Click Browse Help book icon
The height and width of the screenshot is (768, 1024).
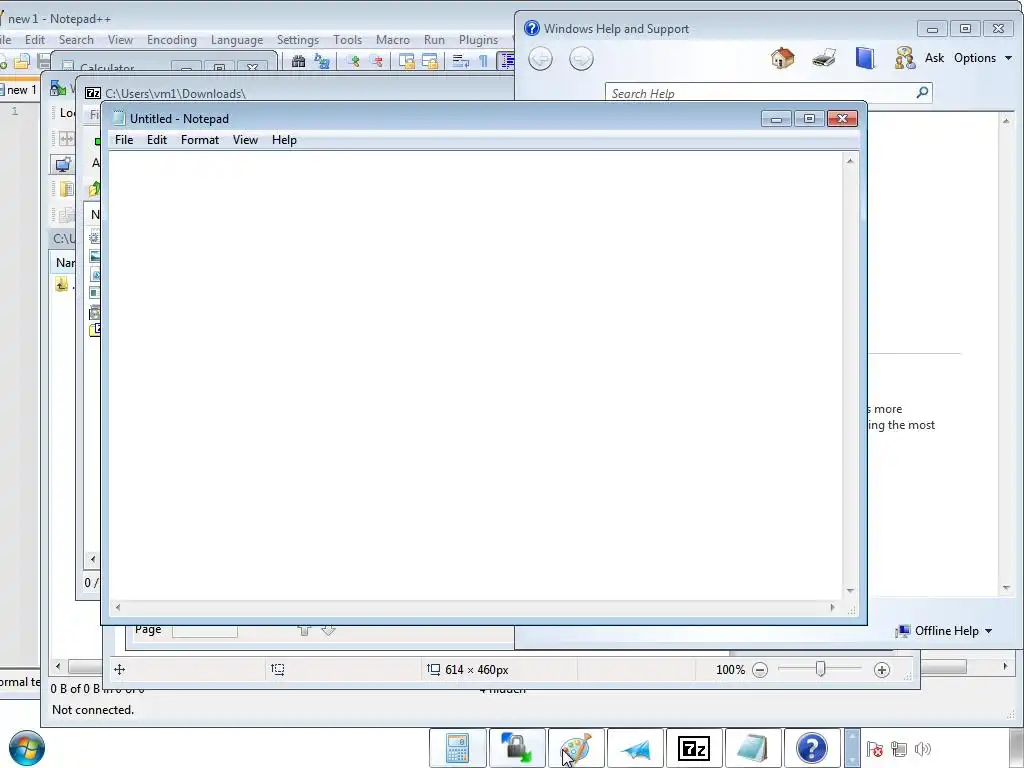(x=865, y=58)
